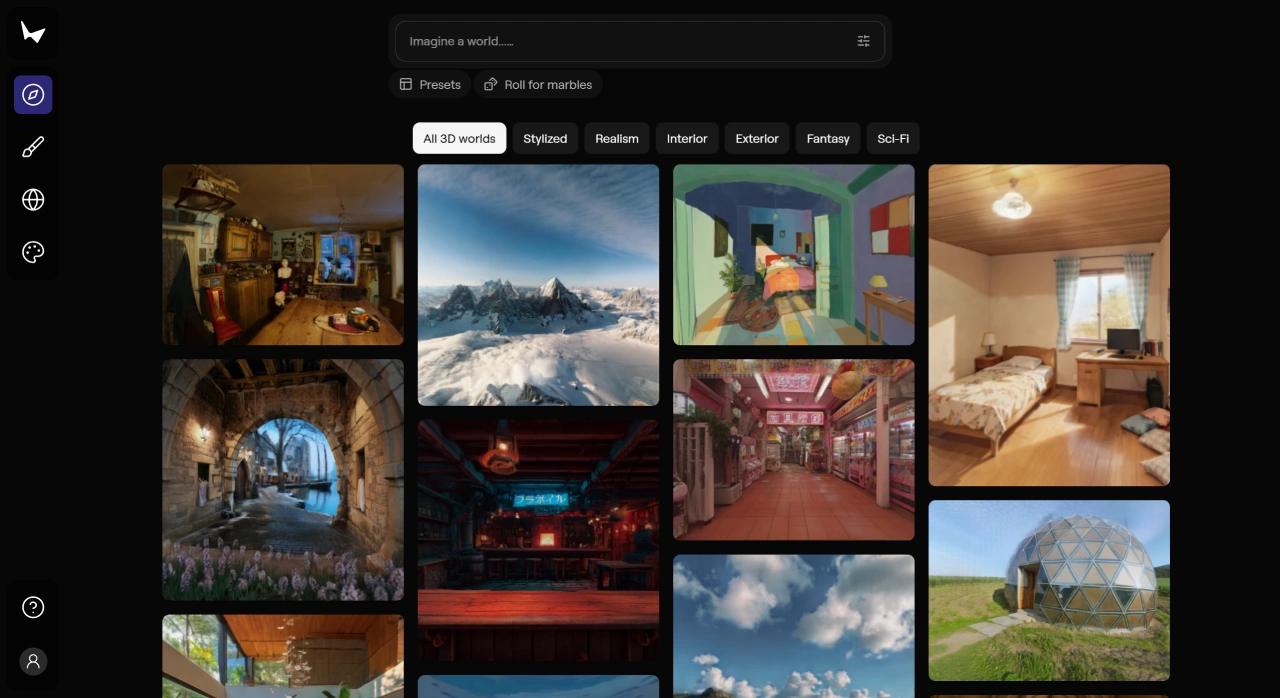Click Roll for marbles button
Viewport: 1280px width, 698px height.
click(538, 85)
